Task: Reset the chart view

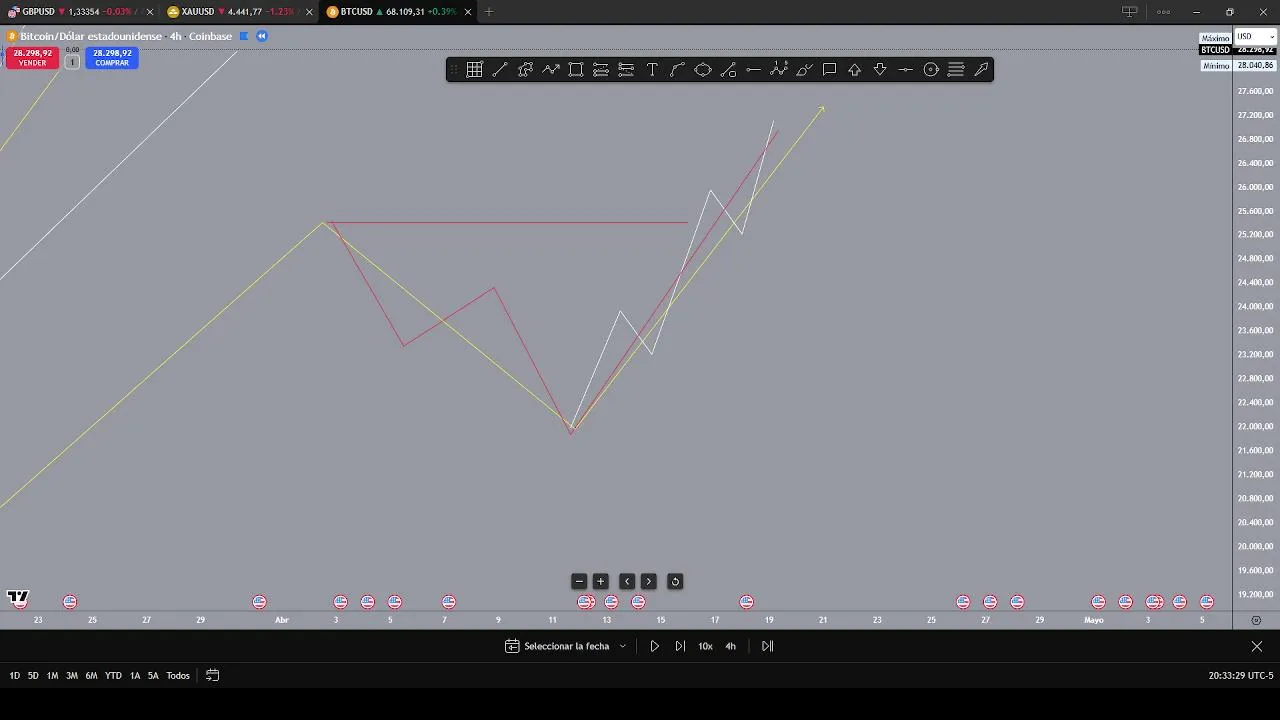Action: click(x=675, y=581)
